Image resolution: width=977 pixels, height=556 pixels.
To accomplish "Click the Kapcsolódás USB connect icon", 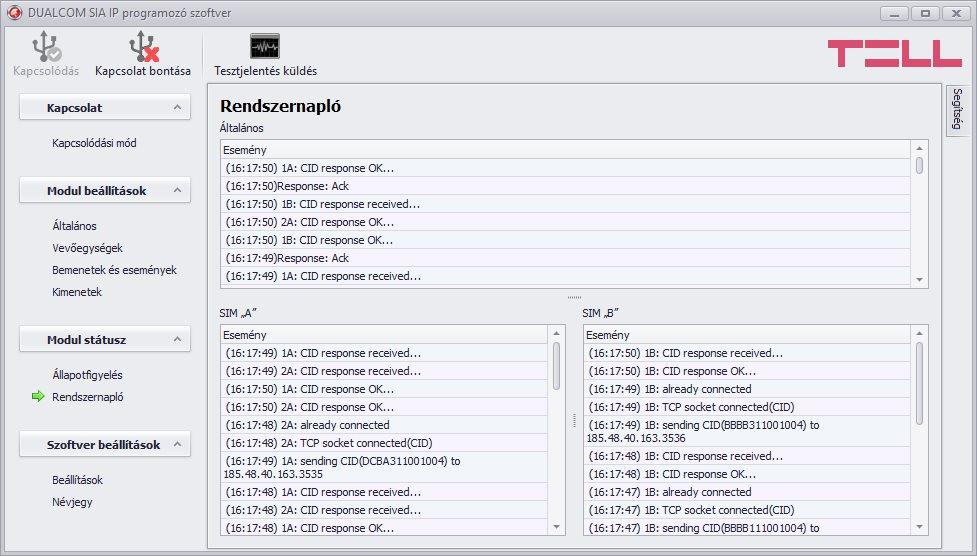I will click(x=46, y=47).
